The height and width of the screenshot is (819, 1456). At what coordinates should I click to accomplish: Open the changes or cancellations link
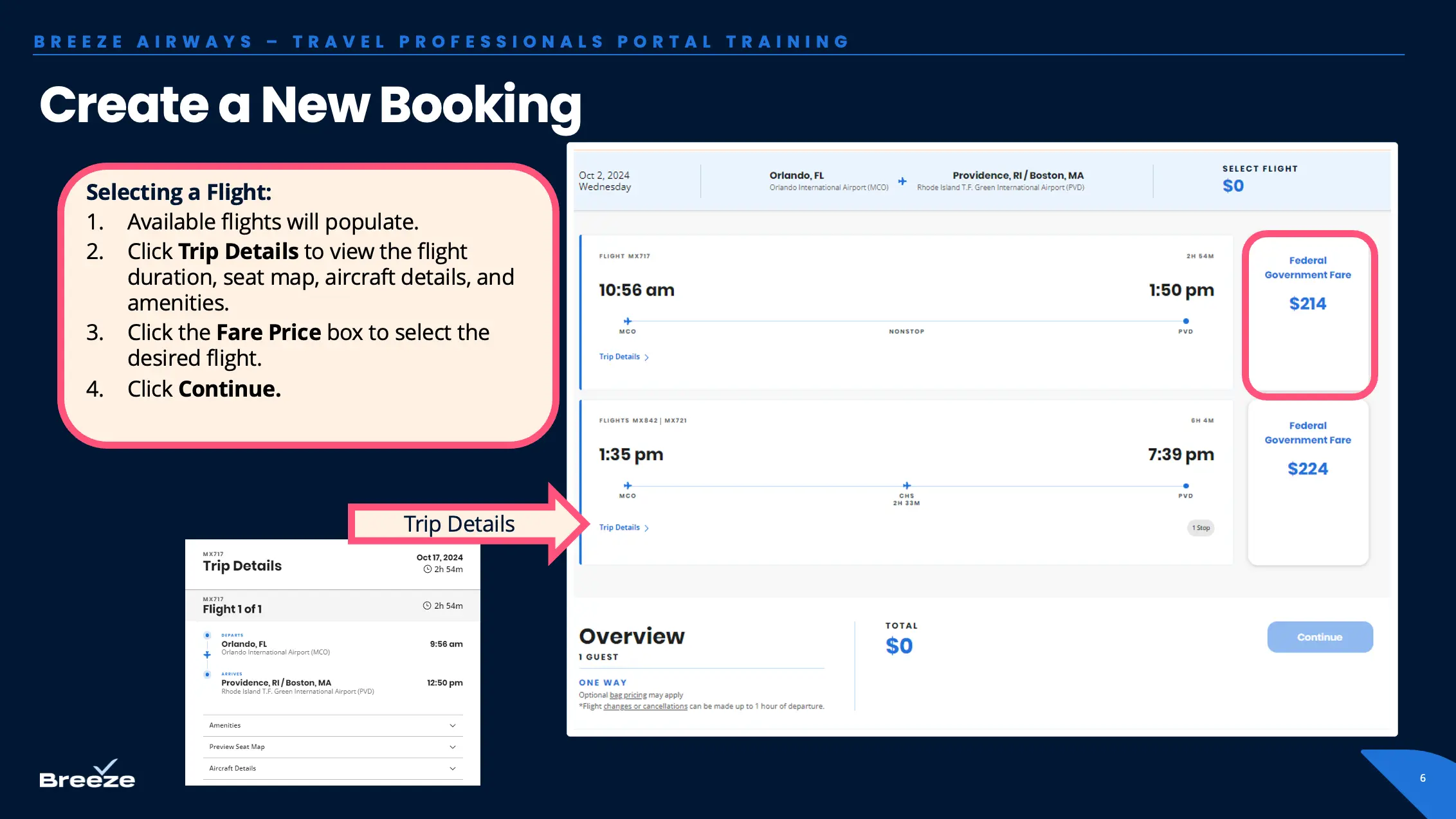click(645, 706)
